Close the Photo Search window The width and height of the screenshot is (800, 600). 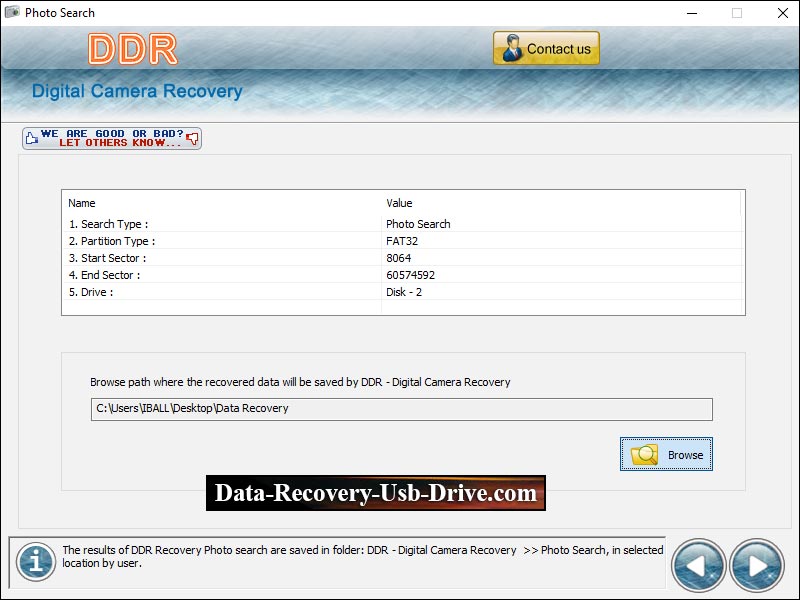tap(783, 13)
